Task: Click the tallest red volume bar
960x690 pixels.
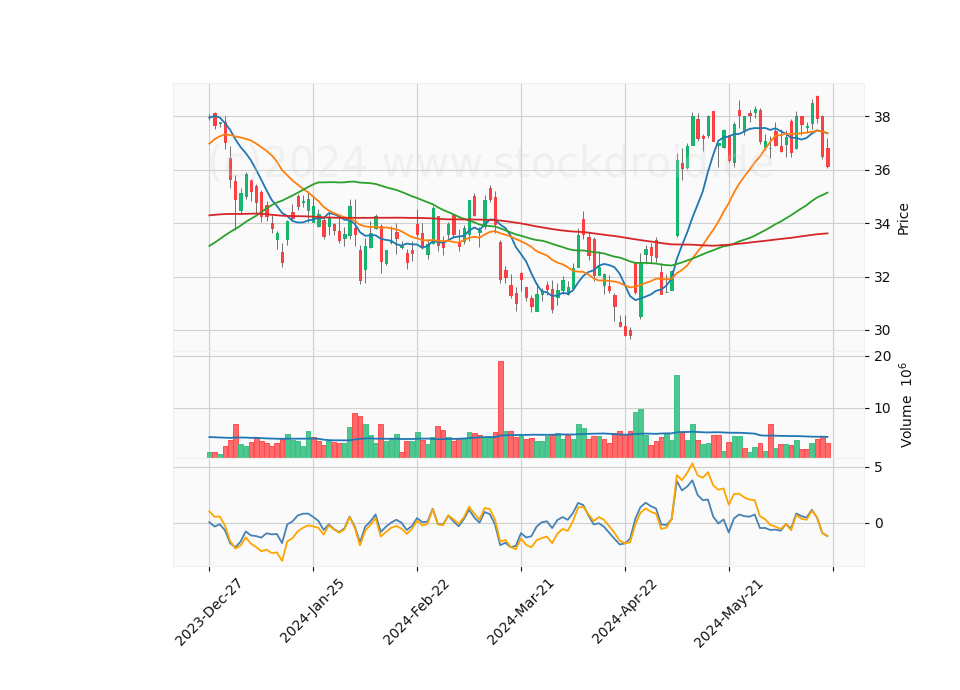Action: coord(501,410)
